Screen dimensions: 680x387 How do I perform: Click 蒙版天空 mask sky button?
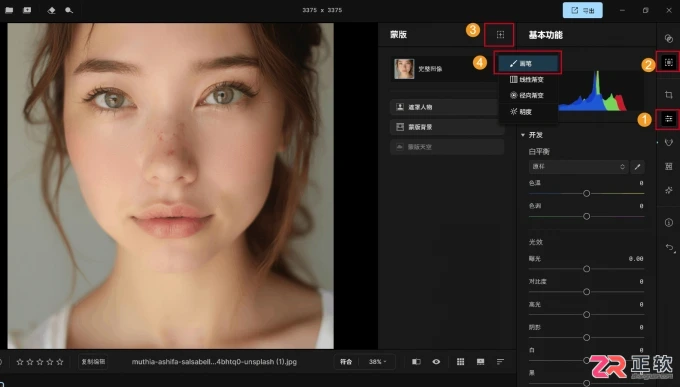click(447, 147)
